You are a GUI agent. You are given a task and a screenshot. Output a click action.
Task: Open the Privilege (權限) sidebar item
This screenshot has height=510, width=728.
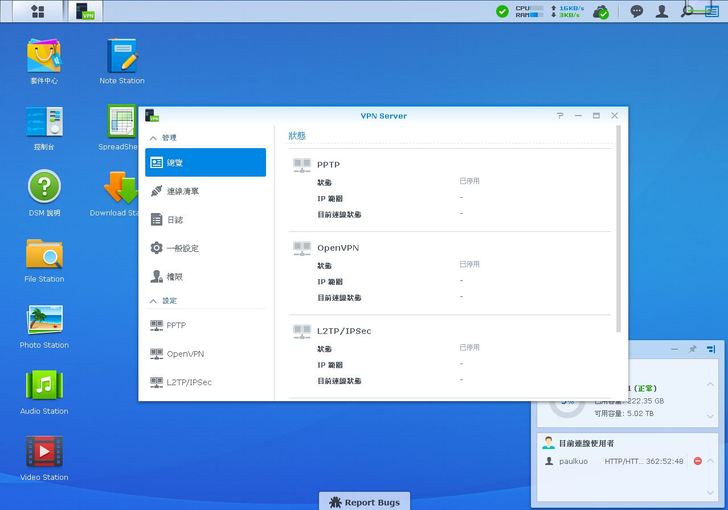click(205, 276)
